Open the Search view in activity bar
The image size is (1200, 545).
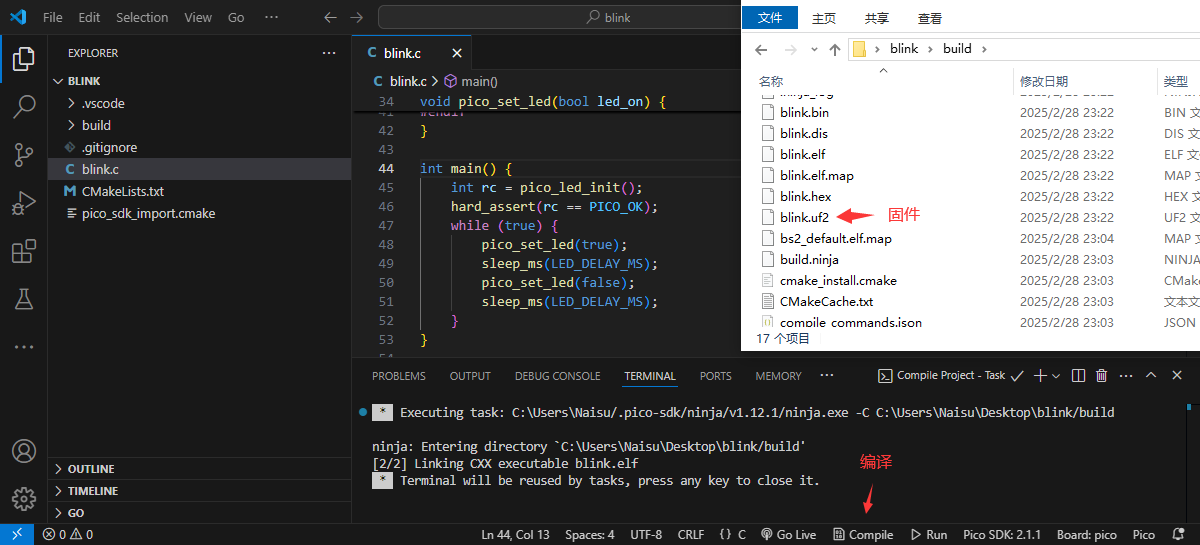click(x=24, y=107)
